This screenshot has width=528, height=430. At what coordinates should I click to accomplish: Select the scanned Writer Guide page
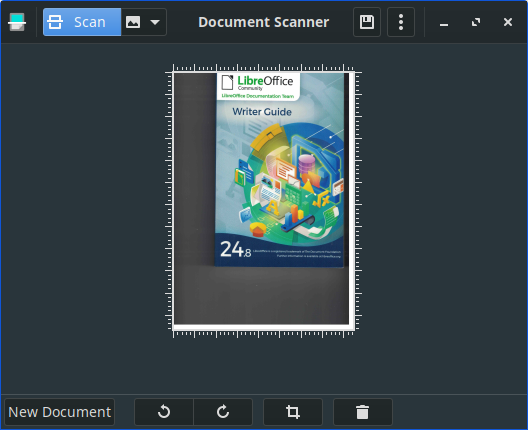point(263,200)
